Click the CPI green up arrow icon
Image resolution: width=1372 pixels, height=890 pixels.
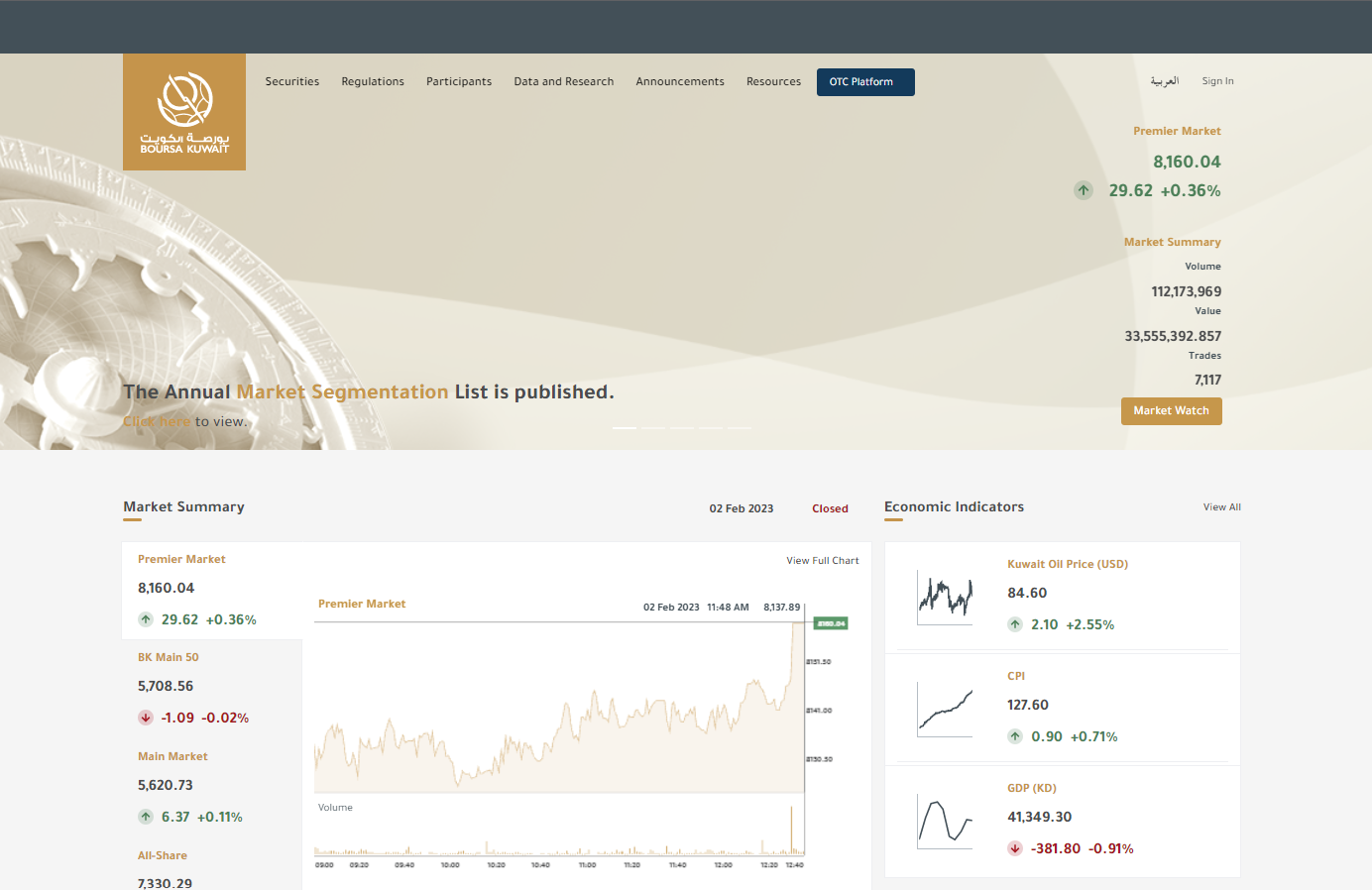1015,736
